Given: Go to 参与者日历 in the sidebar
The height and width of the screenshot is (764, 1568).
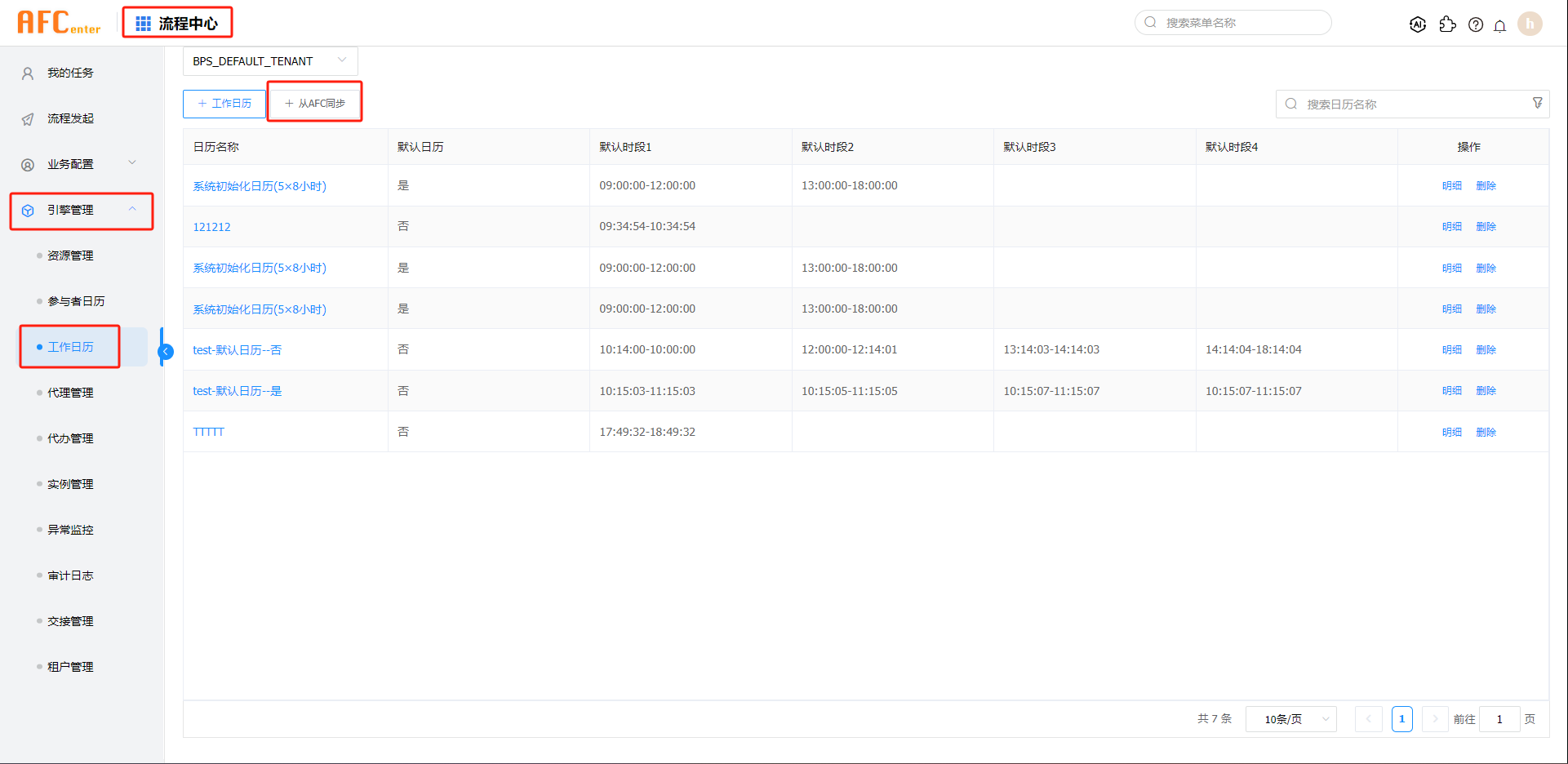Looking at the screenshot, I should coord(76,301).
